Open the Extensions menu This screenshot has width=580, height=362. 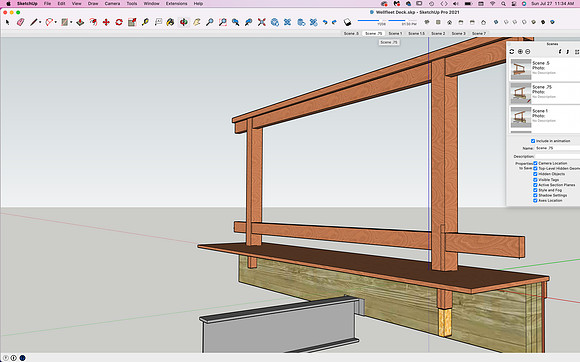pyautogui.click(x=176, y=3)
